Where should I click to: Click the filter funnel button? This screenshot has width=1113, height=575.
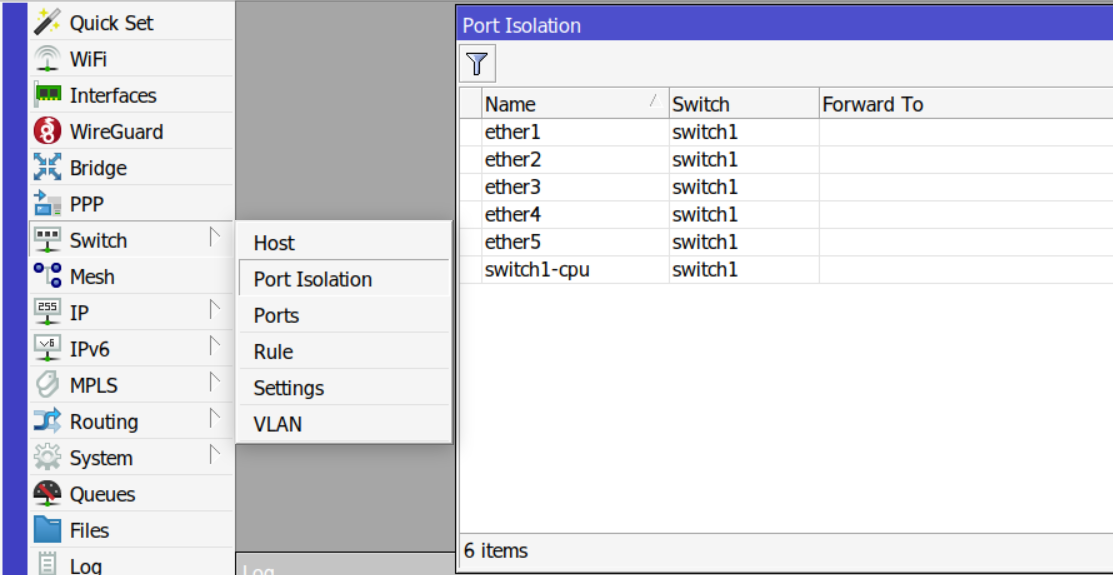(x=477, y=65)
